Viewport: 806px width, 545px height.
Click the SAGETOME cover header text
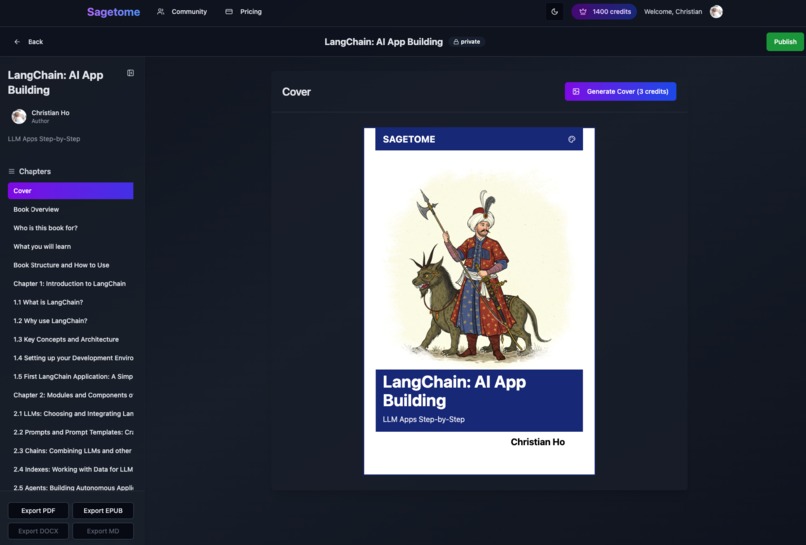(x=409, y=139)
